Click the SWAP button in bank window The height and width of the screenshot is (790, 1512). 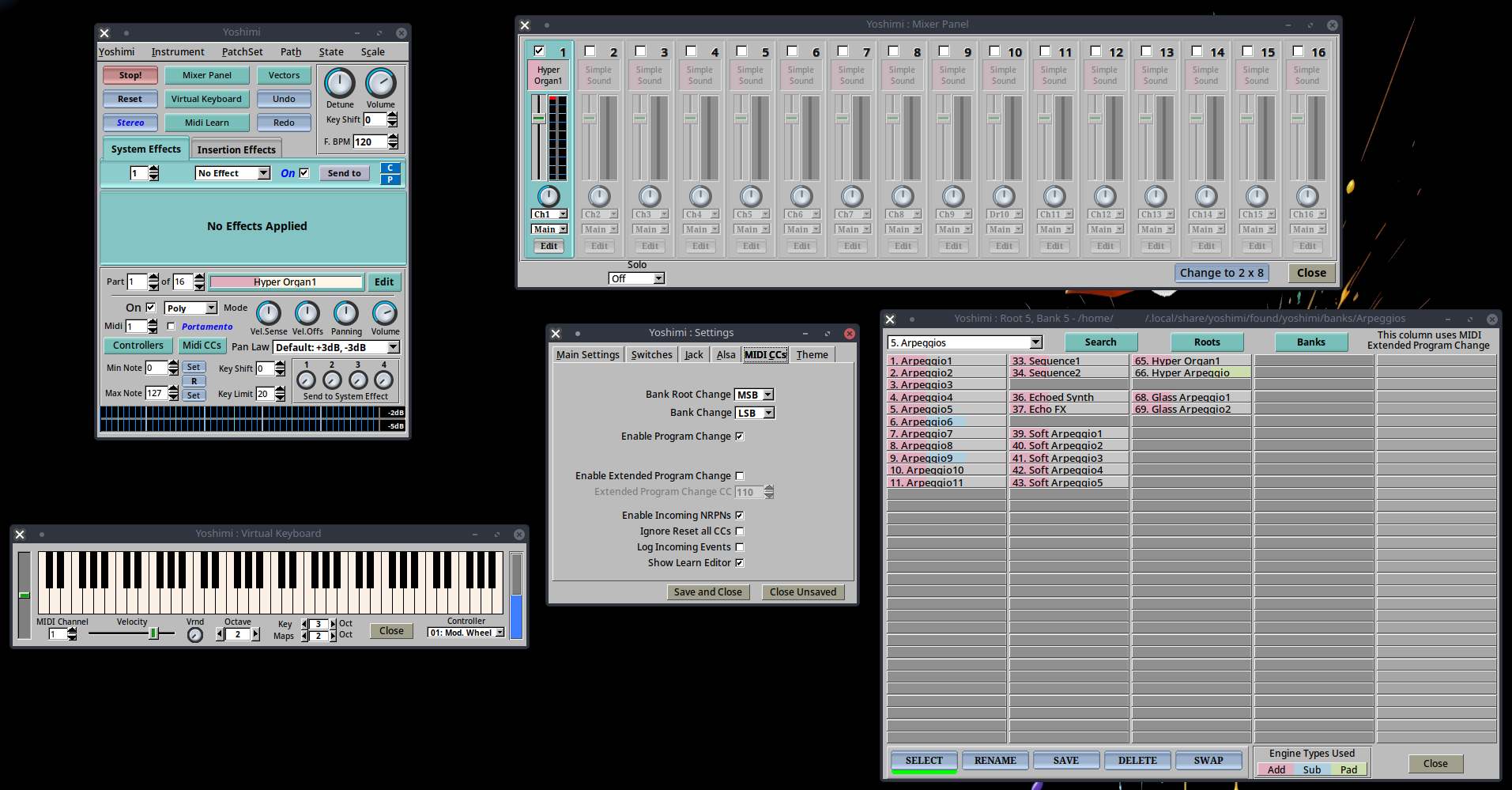coord(1208,761)
